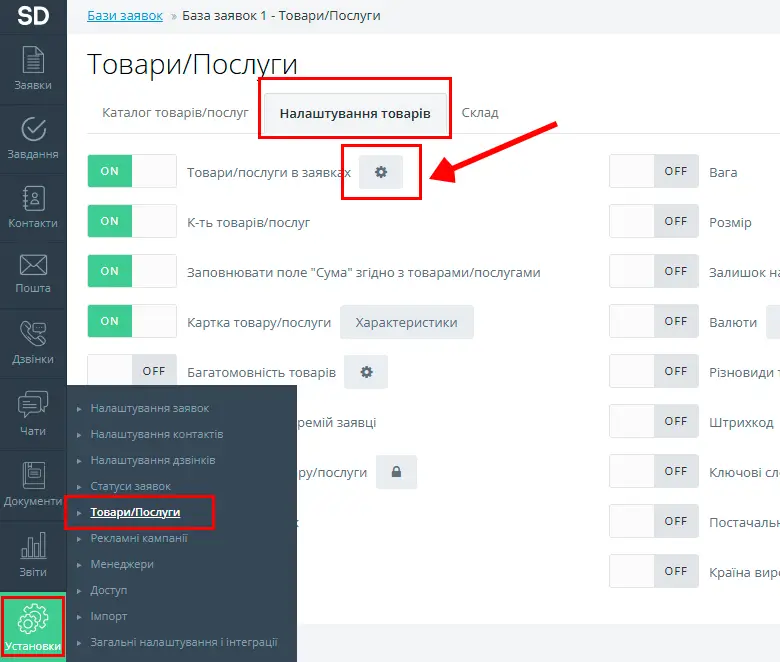Screen dimensions: 780x662
Task: Open Чати chat icon
Action: tap(33, 414)
